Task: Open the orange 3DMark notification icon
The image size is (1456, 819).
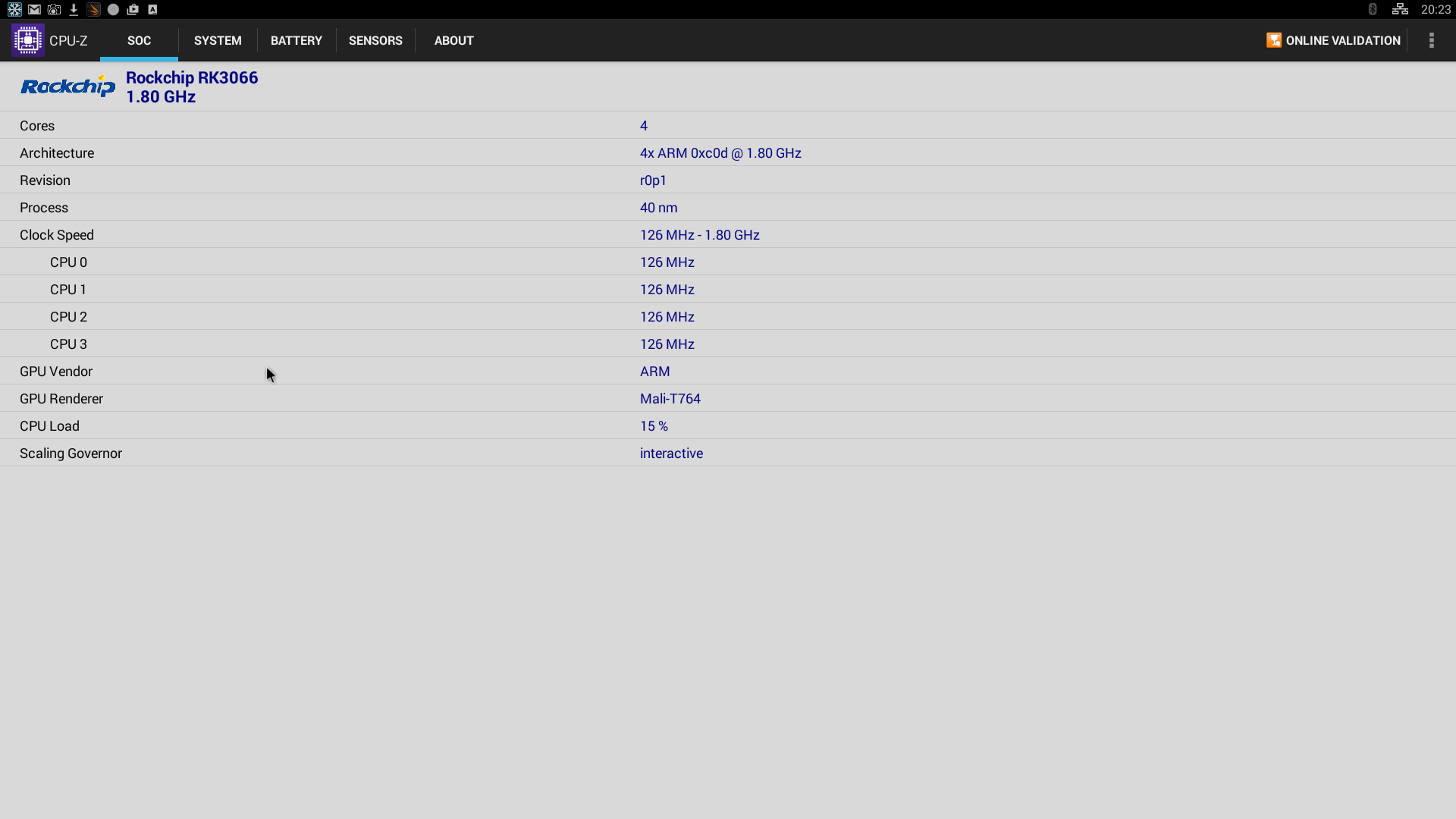Action: [x=93, y=9]
